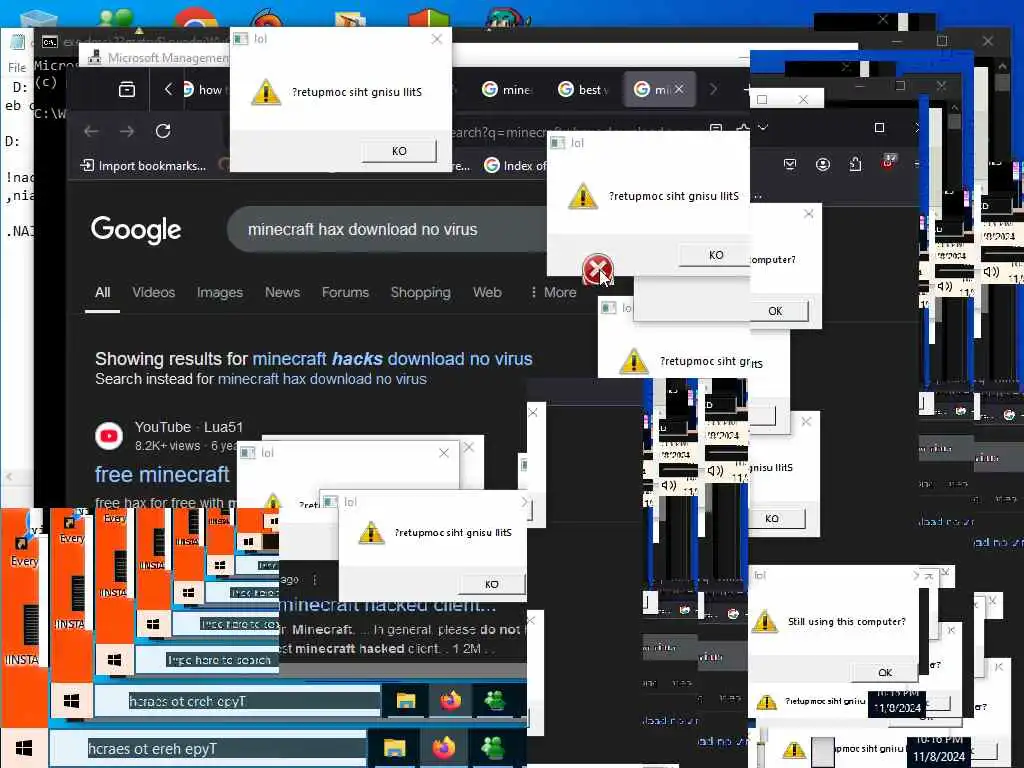Open the Forums search tab

345,292
